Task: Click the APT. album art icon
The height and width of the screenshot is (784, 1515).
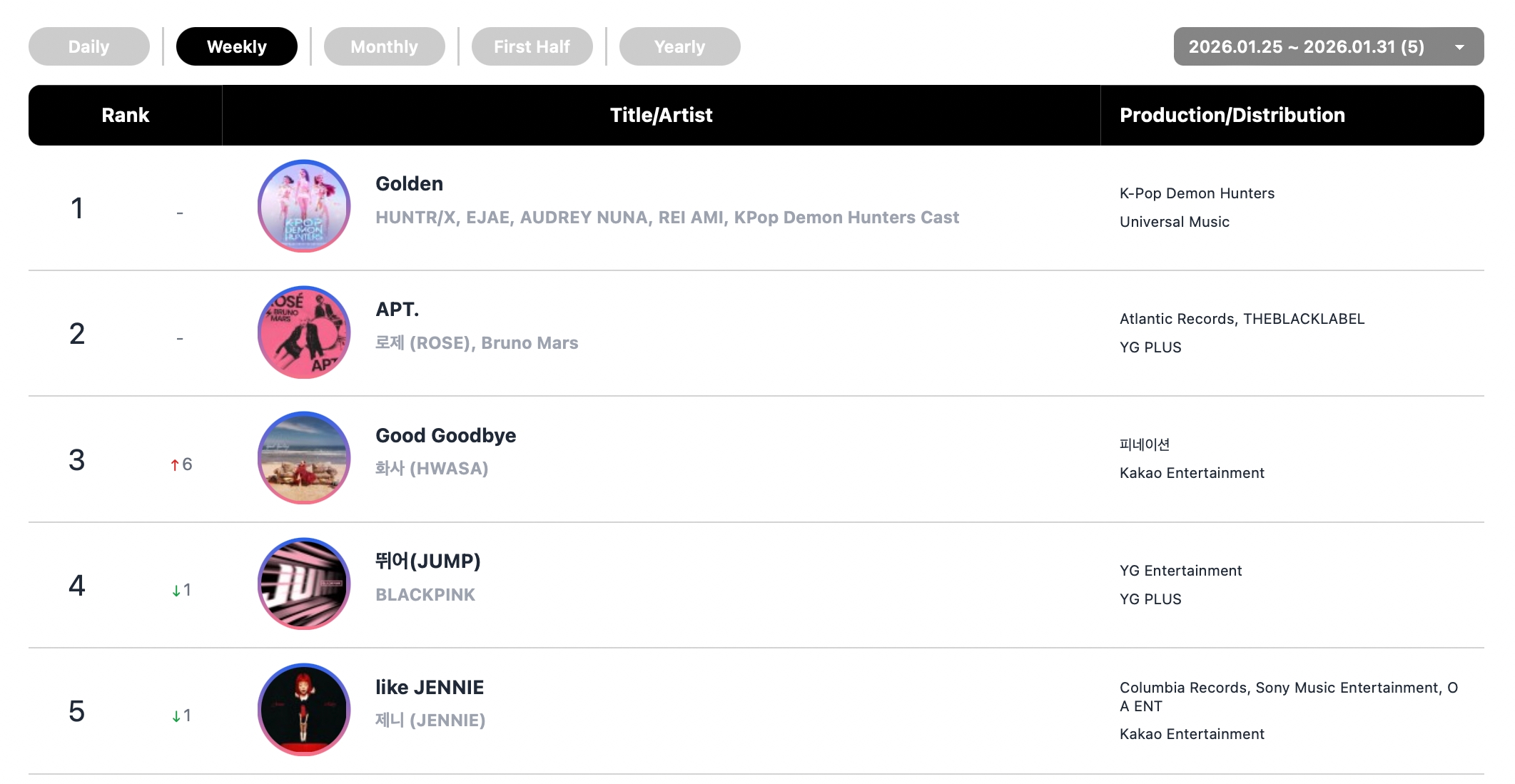Action: (x=304, y=332)
